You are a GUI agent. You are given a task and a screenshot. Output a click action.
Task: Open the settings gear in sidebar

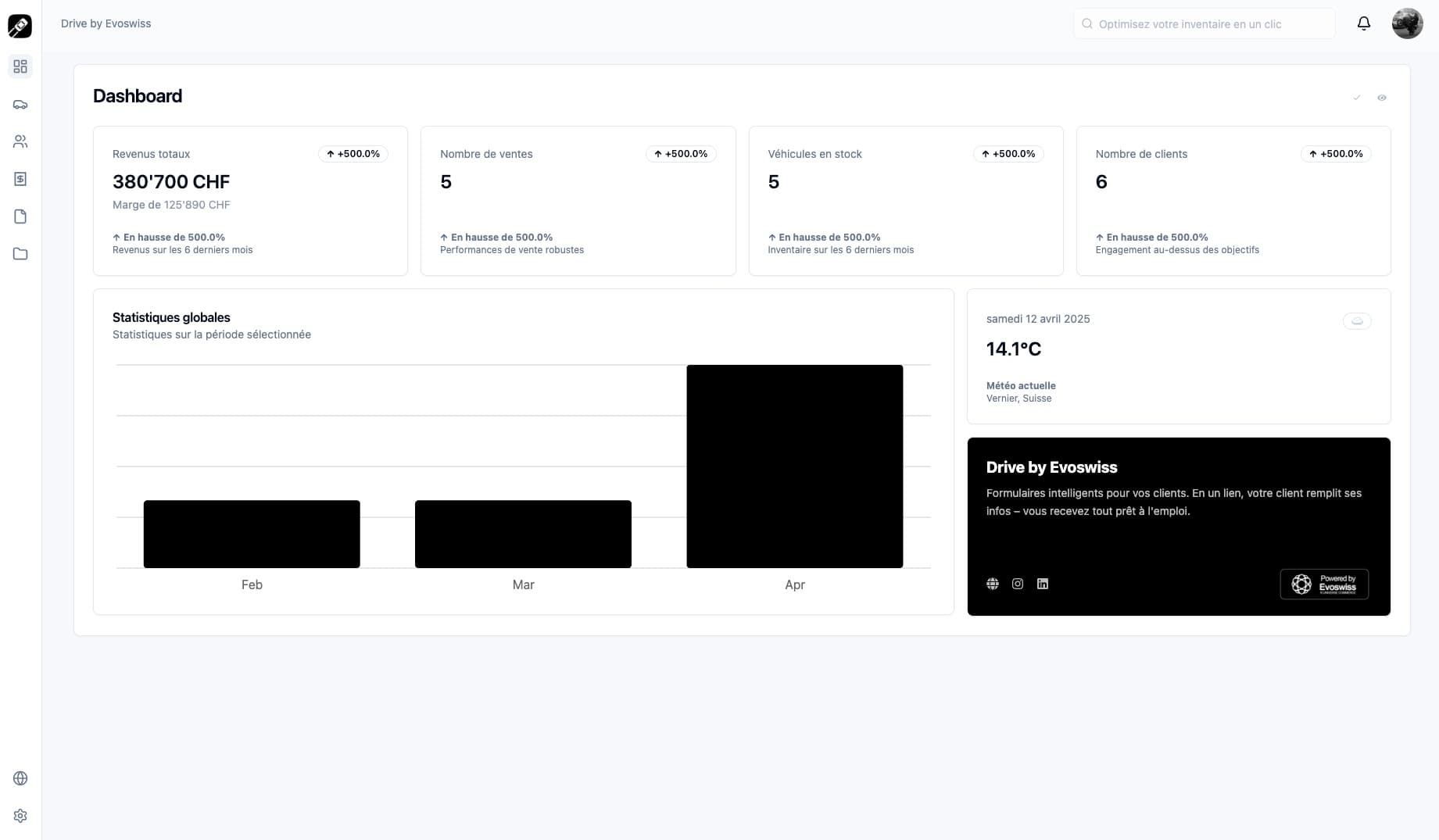click(x=20, y=816)
